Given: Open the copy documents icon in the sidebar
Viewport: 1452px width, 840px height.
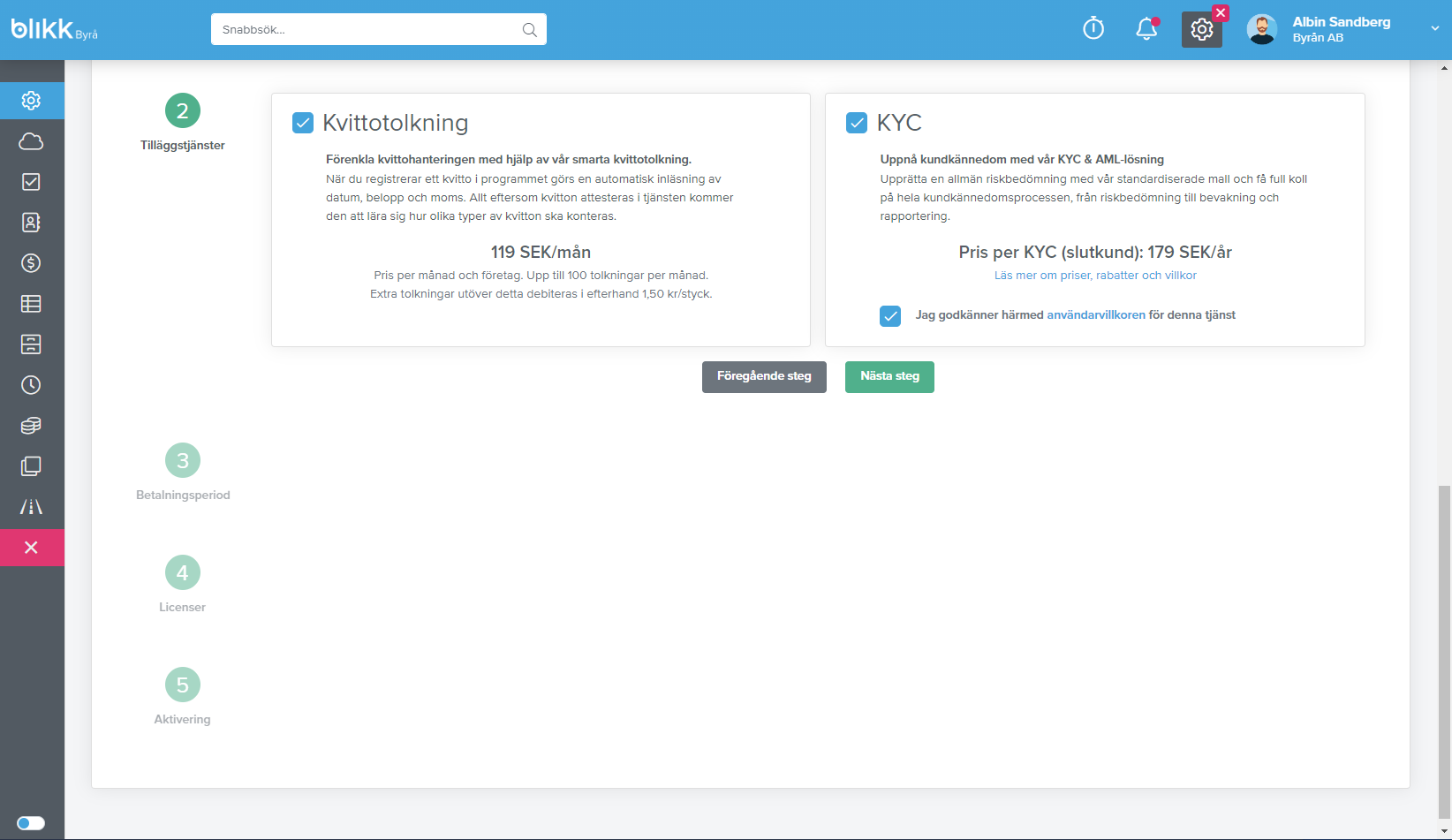Looking at the screenshot, I should click(x=31, y=466).
